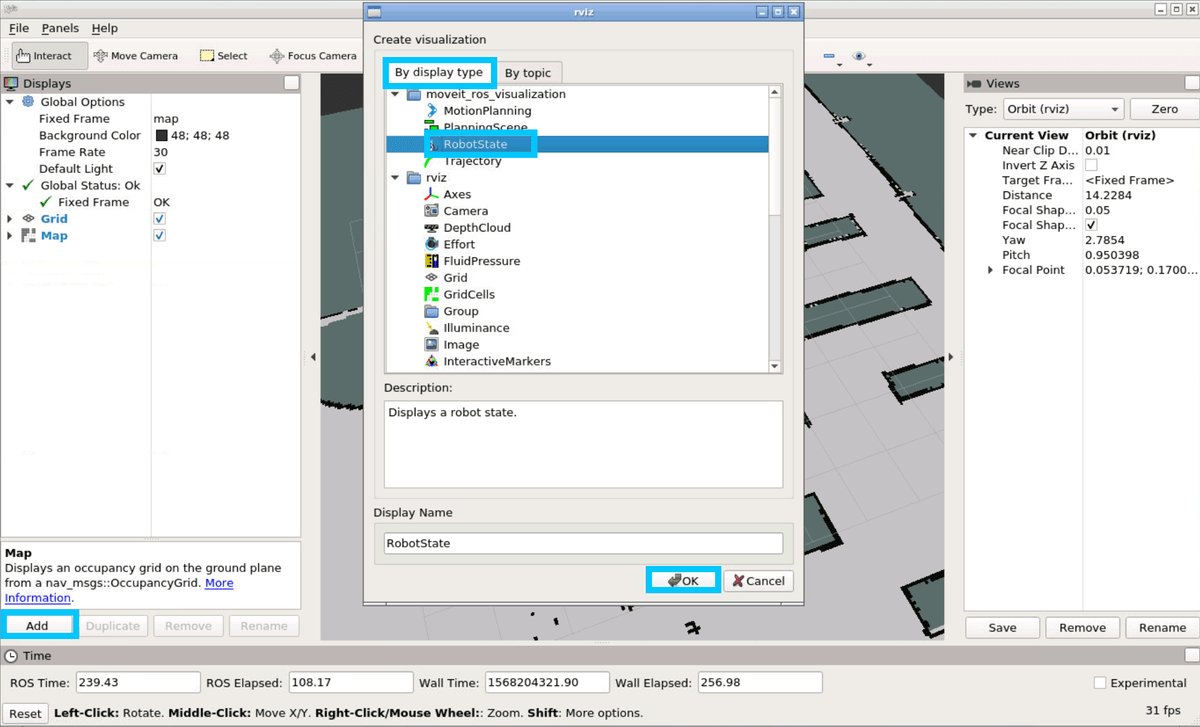Toggle the Default Light checkbox
The image size is (1200, 727).
tap(157, 168)
